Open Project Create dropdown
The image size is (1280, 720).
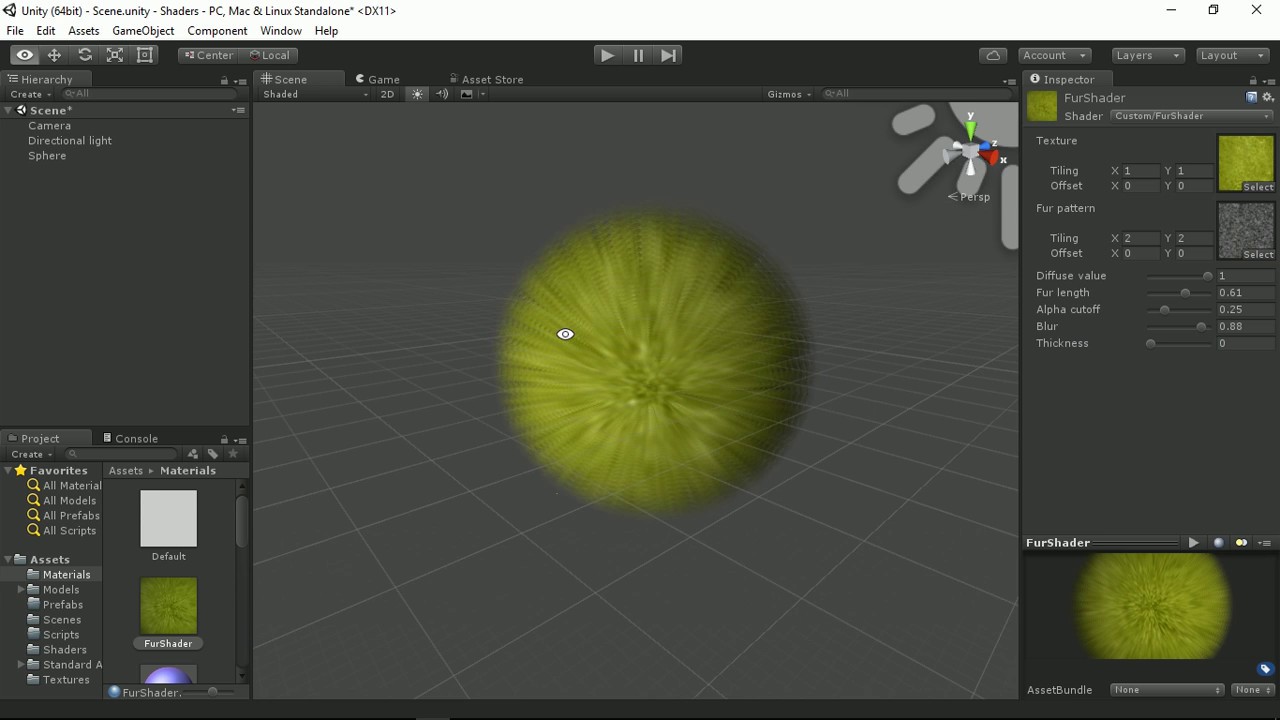(x=30, y=454)
